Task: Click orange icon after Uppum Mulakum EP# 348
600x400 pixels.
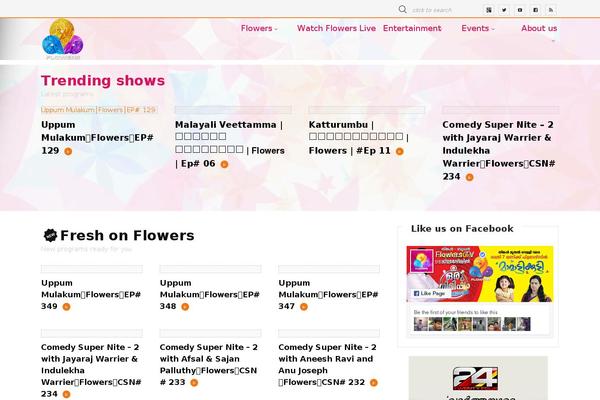Action: [185, 307]
